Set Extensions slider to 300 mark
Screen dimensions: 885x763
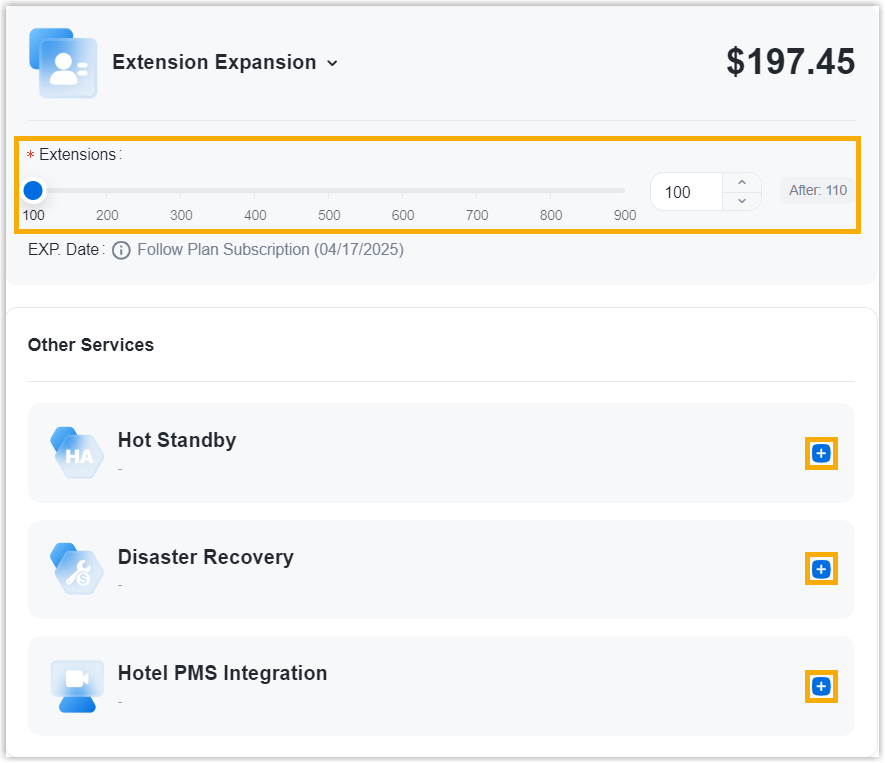click(181, 190)
